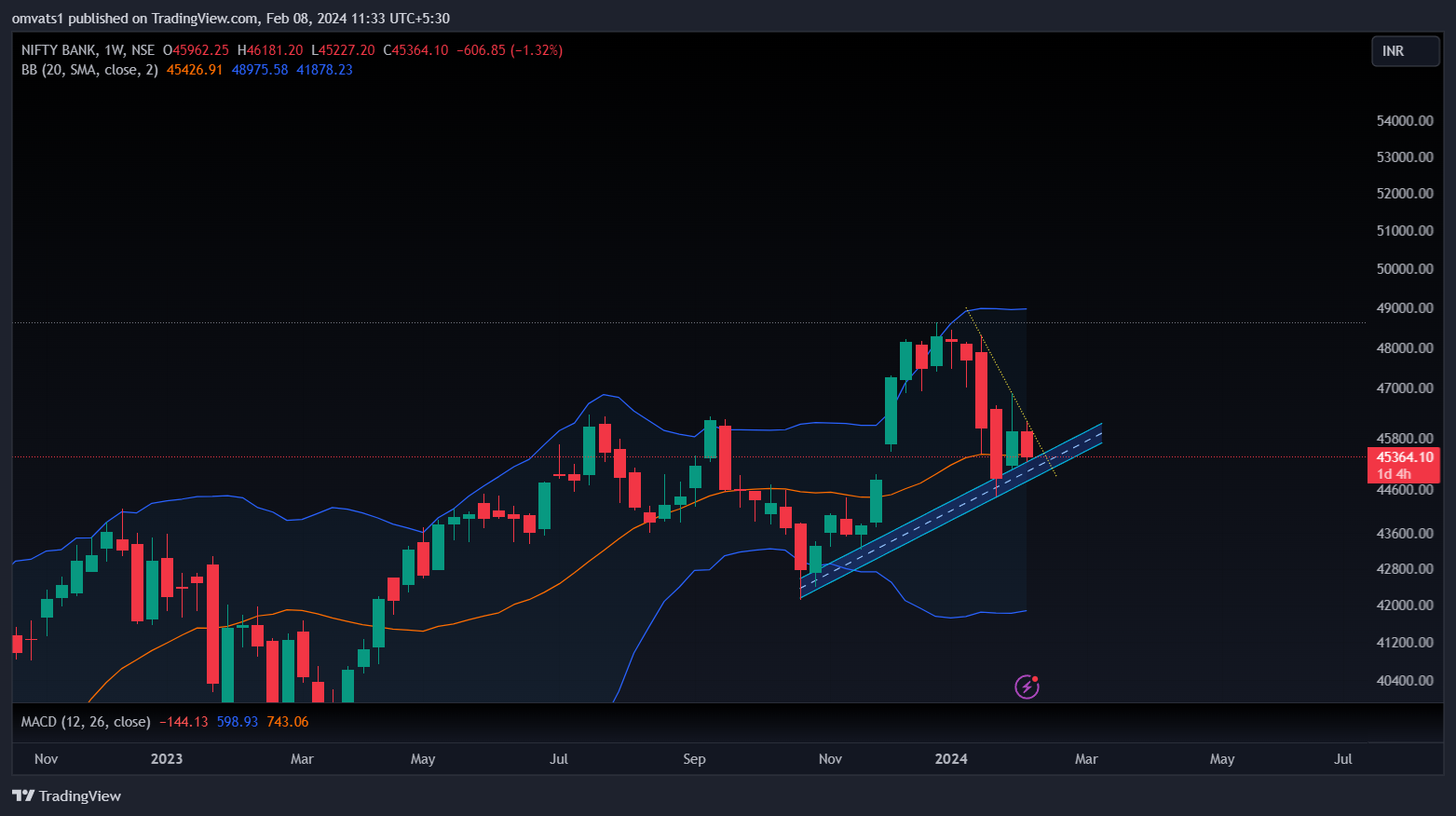The image size is (1456, 816).
Task: Click the published-on TradingView.com header text
Action: coord(231,18)
